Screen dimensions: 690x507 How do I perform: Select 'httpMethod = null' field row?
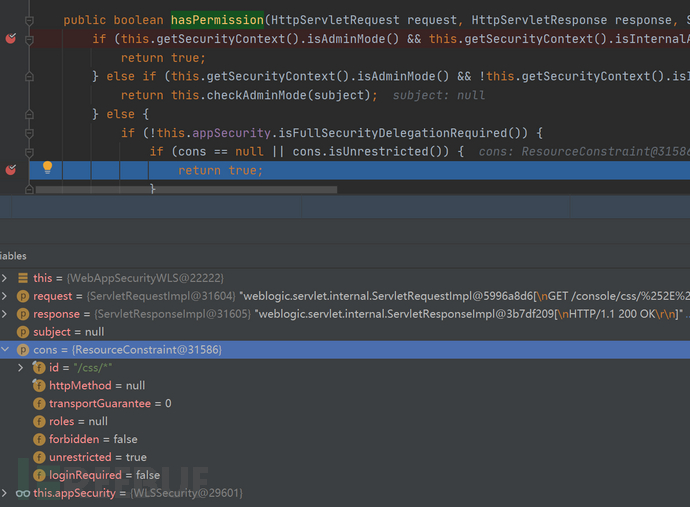345,386
